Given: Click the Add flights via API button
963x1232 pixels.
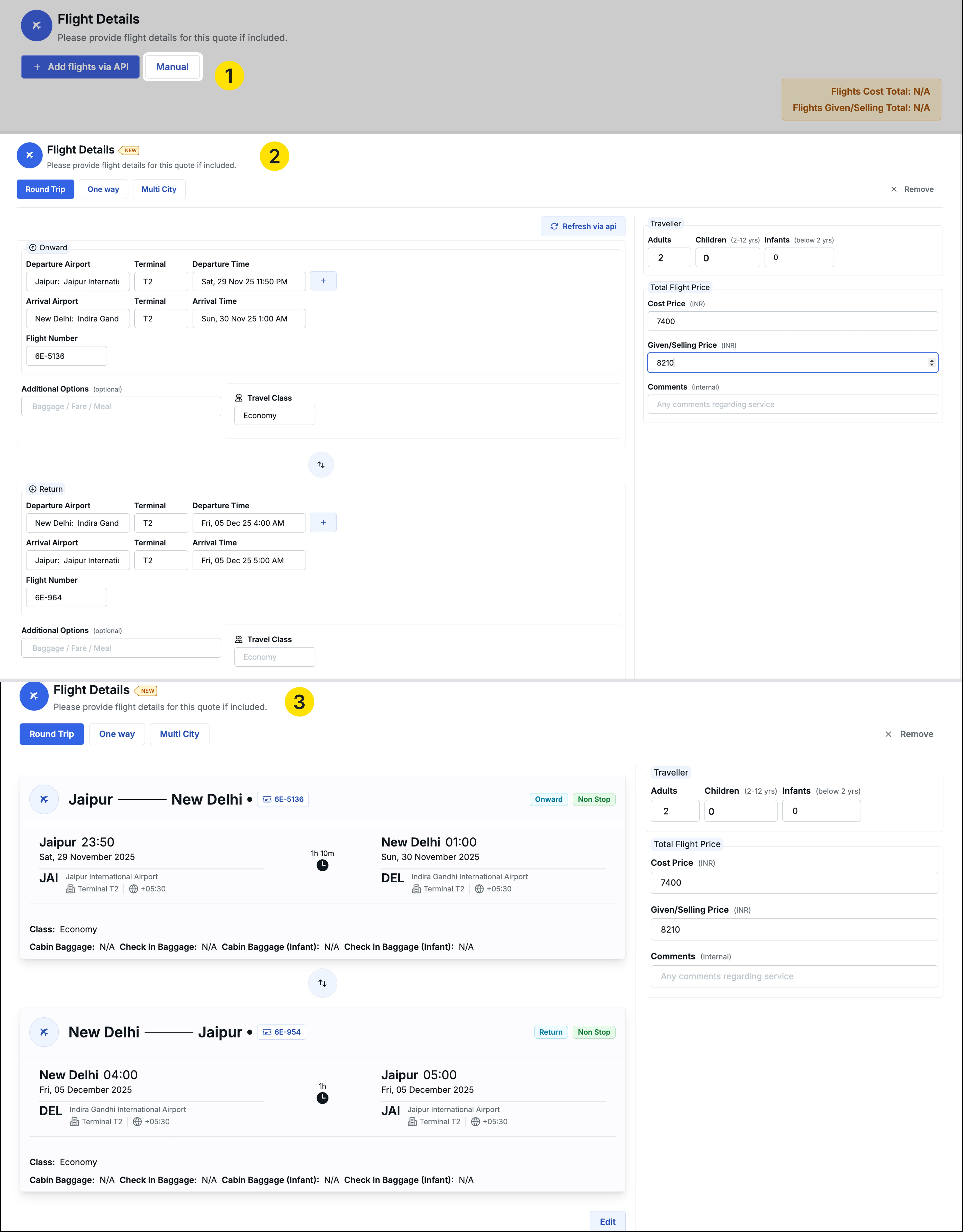Looking at the screenshot, I should pos(80,67).
